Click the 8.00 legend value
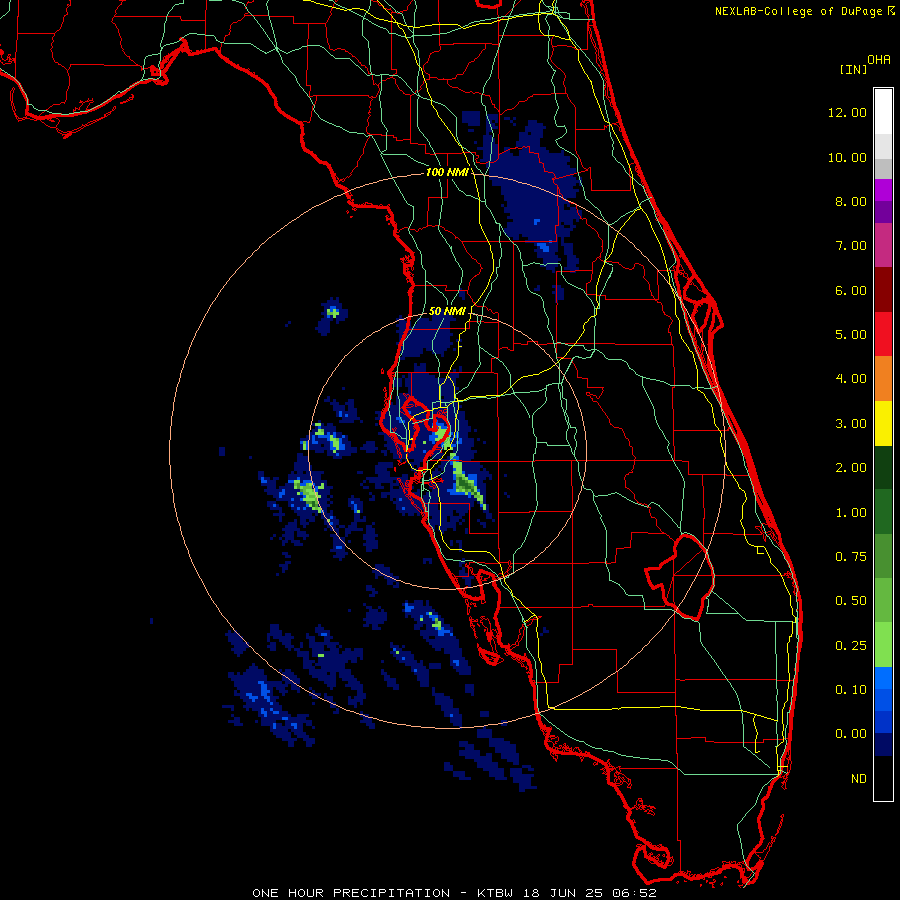The image size is (900, 900). click(851, 201)
